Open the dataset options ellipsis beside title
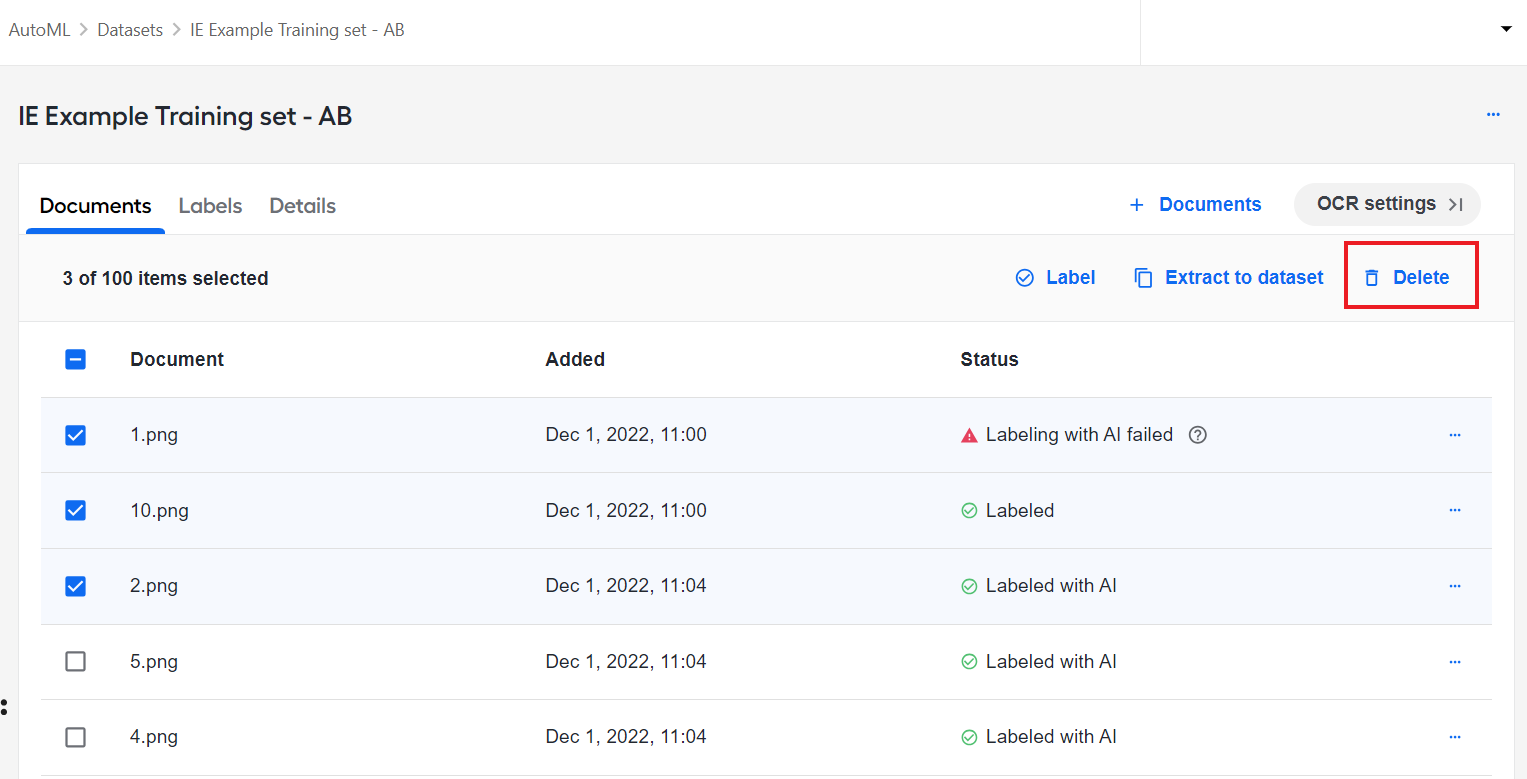The image size is (1527, 779). pos(1493,115)
